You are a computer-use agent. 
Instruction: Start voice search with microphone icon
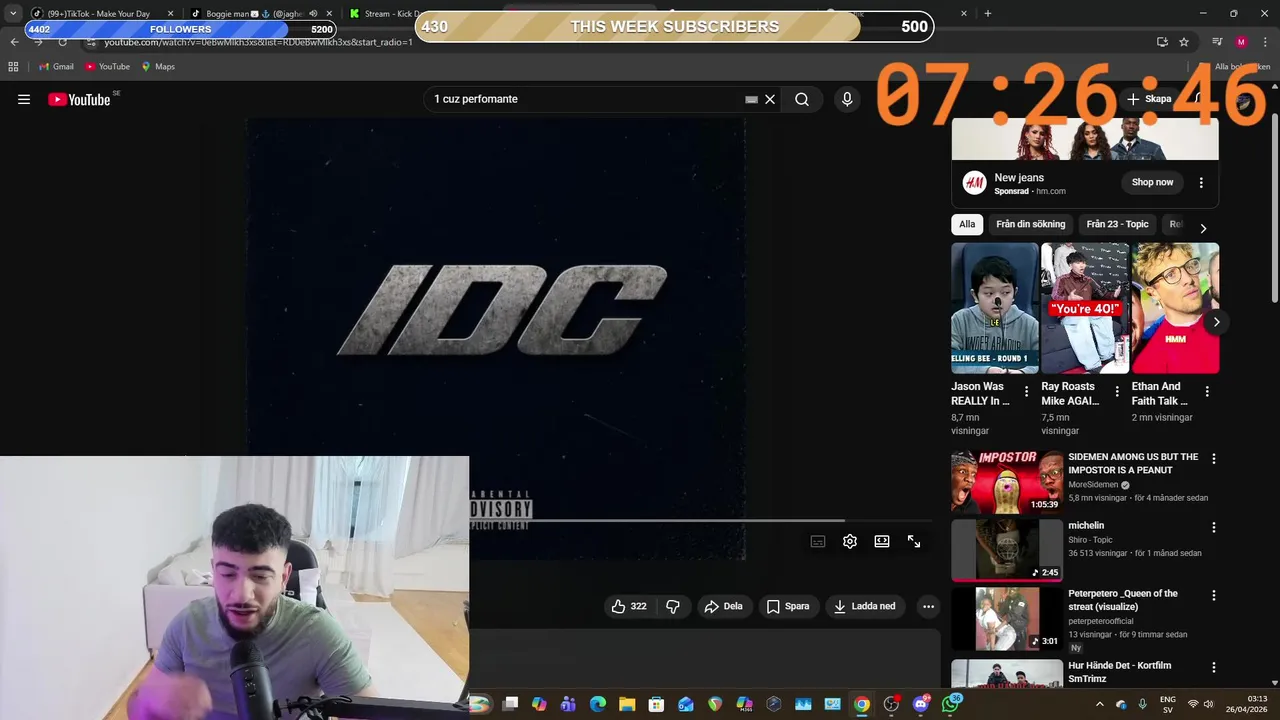(847, 99)
